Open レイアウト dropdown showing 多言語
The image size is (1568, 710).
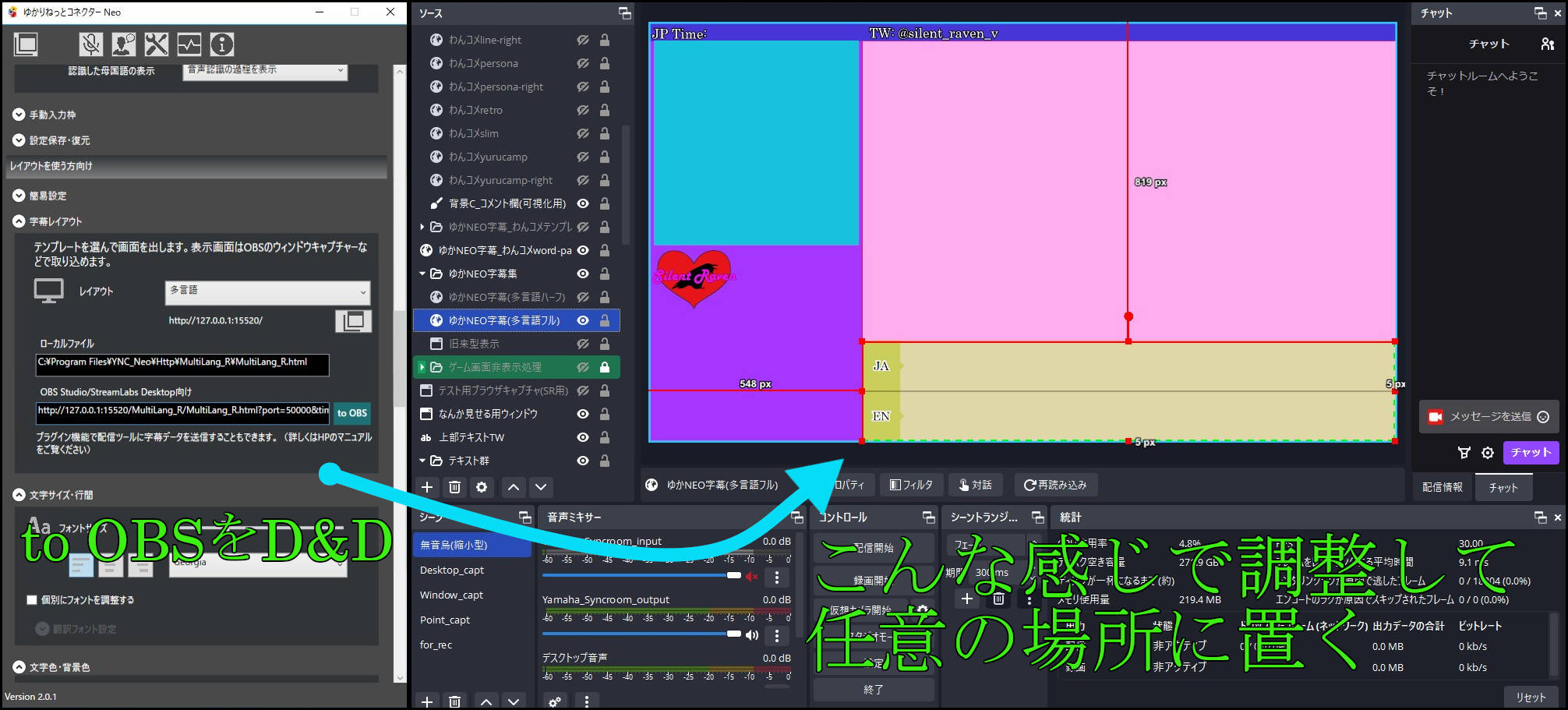268,292
